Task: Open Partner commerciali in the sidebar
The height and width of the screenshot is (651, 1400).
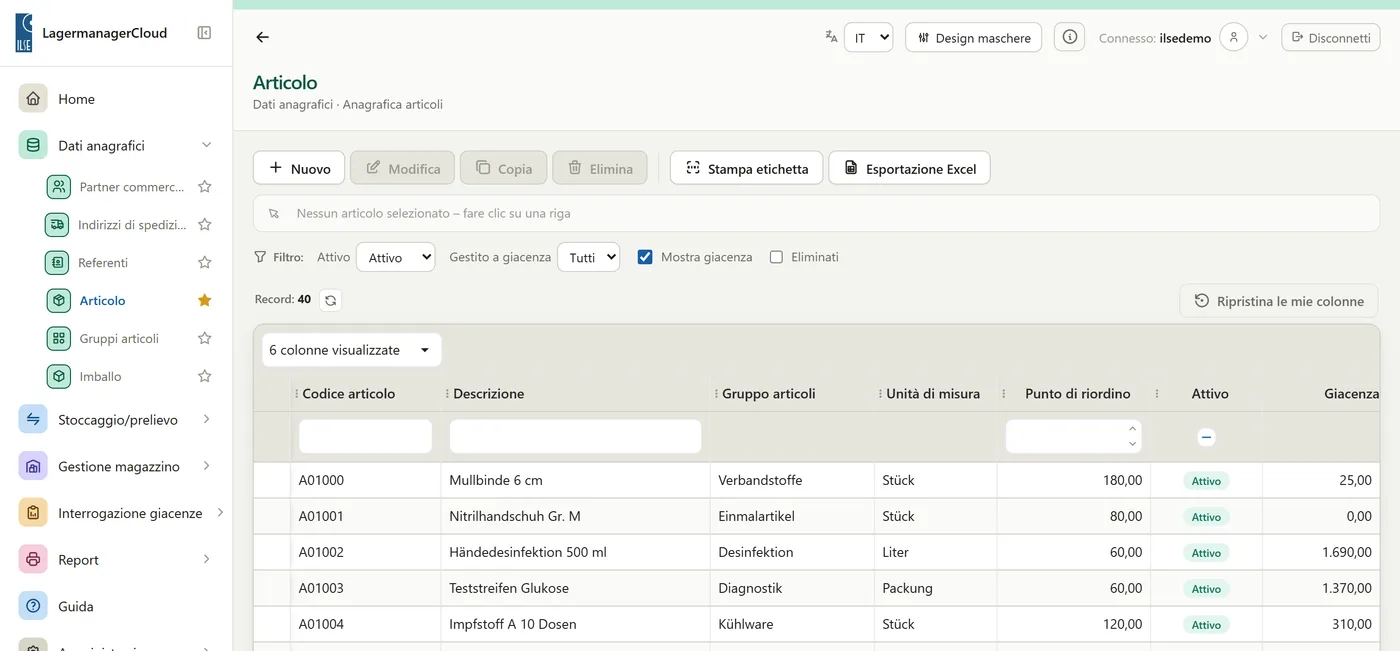Action: click(x=132, y=187)
